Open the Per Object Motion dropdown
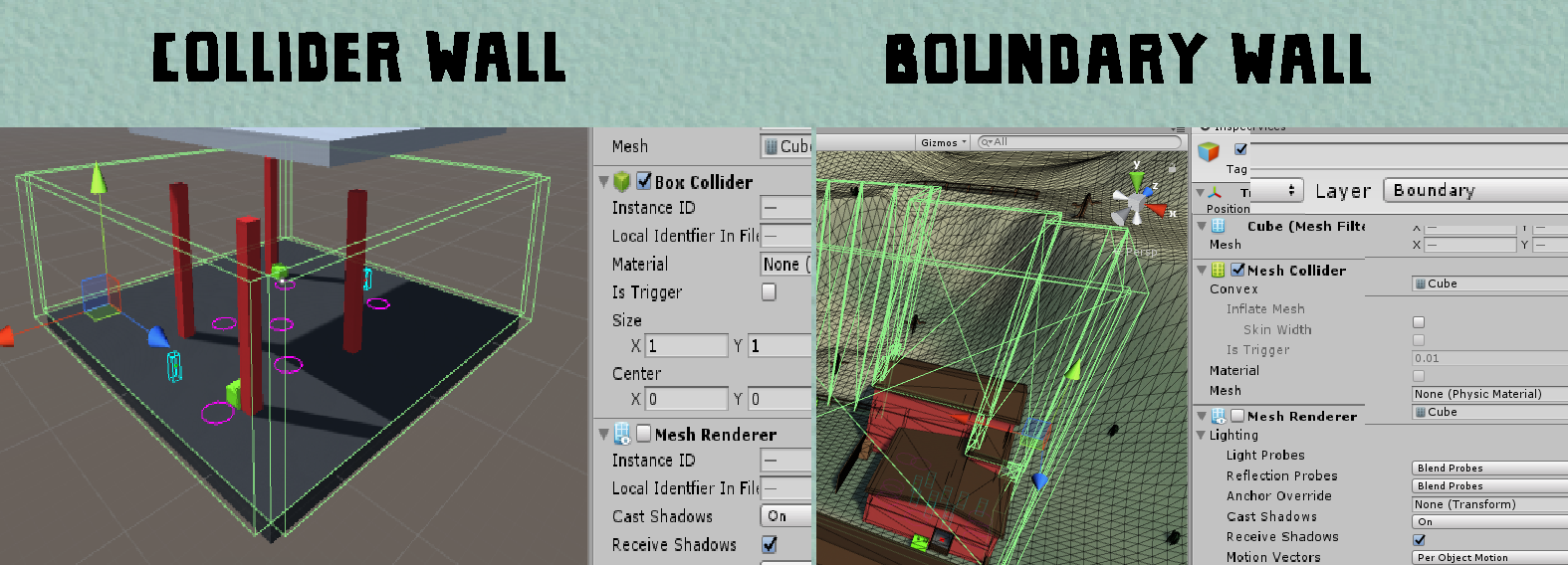1568x565 pixels. tap(1489, 557)
